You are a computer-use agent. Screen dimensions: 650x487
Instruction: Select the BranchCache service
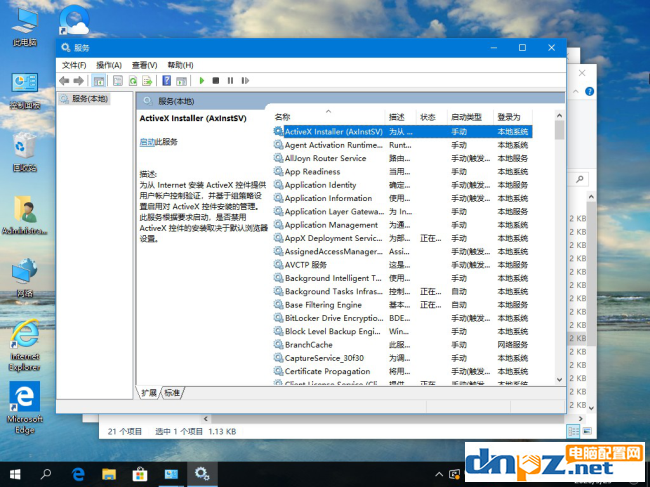coord(403,344)
